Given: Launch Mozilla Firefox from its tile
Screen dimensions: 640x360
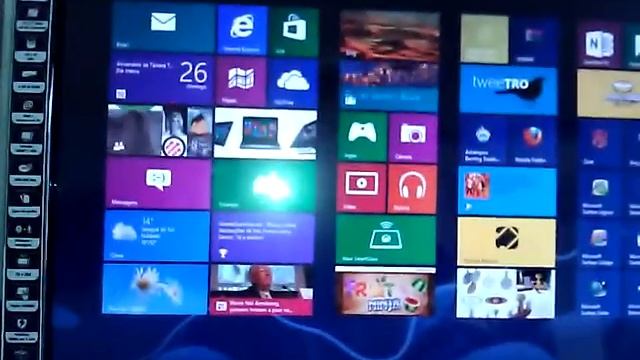Looking at the screenshot, I should coord(532,141).
